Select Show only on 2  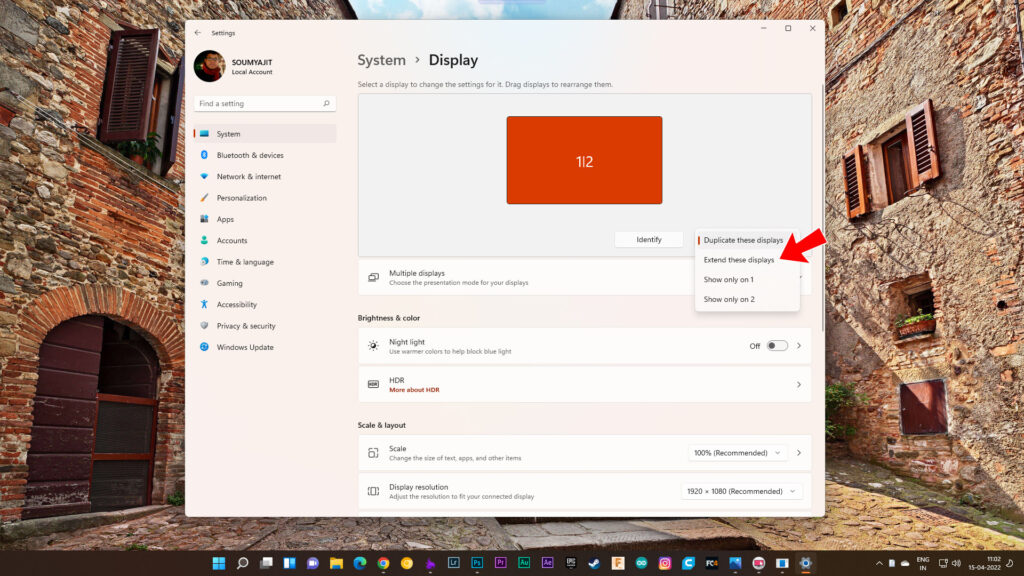[747, 299]
